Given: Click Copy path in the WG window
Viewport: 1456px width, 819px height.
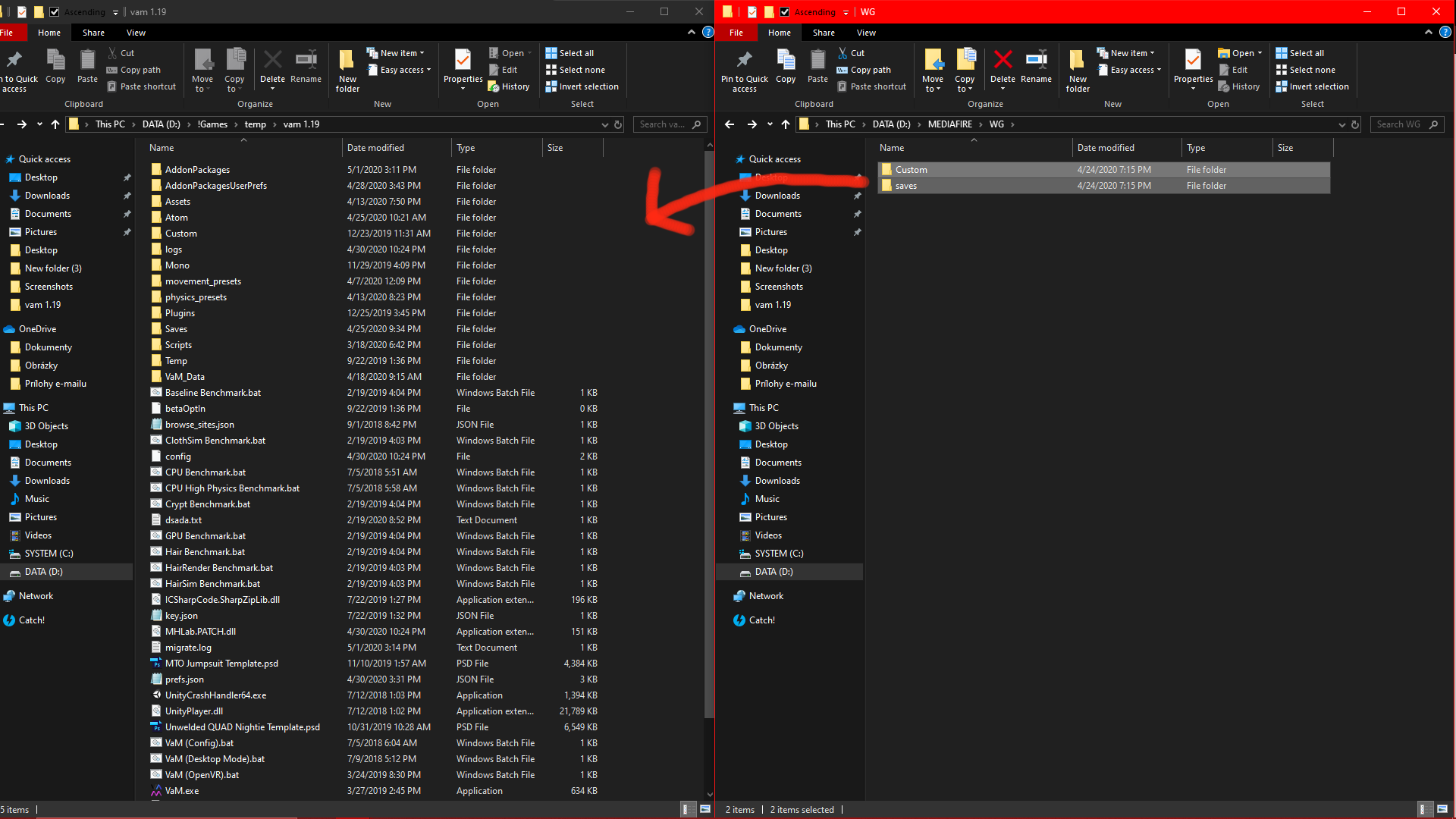Looking at the screenshot, I should [x=864, y=70].
